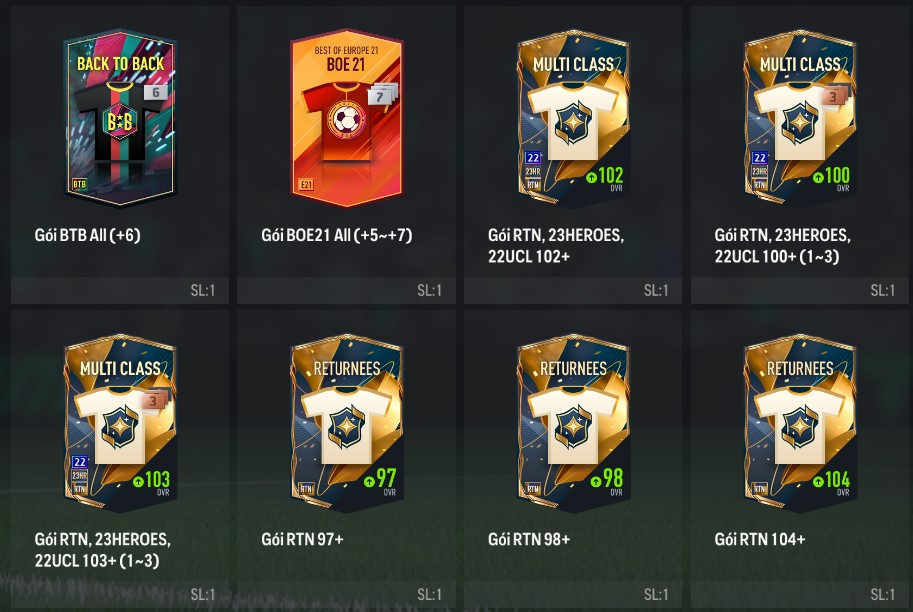This screenshot has width=913, height=612.
Task: Click the Gói BTB All (+6) label
Action: (x=87, y=235)
